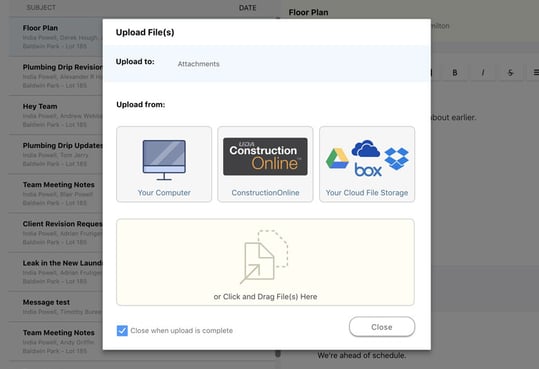Click the Dropbox icon
The image size is (539, 369).
tap(396, 159)
